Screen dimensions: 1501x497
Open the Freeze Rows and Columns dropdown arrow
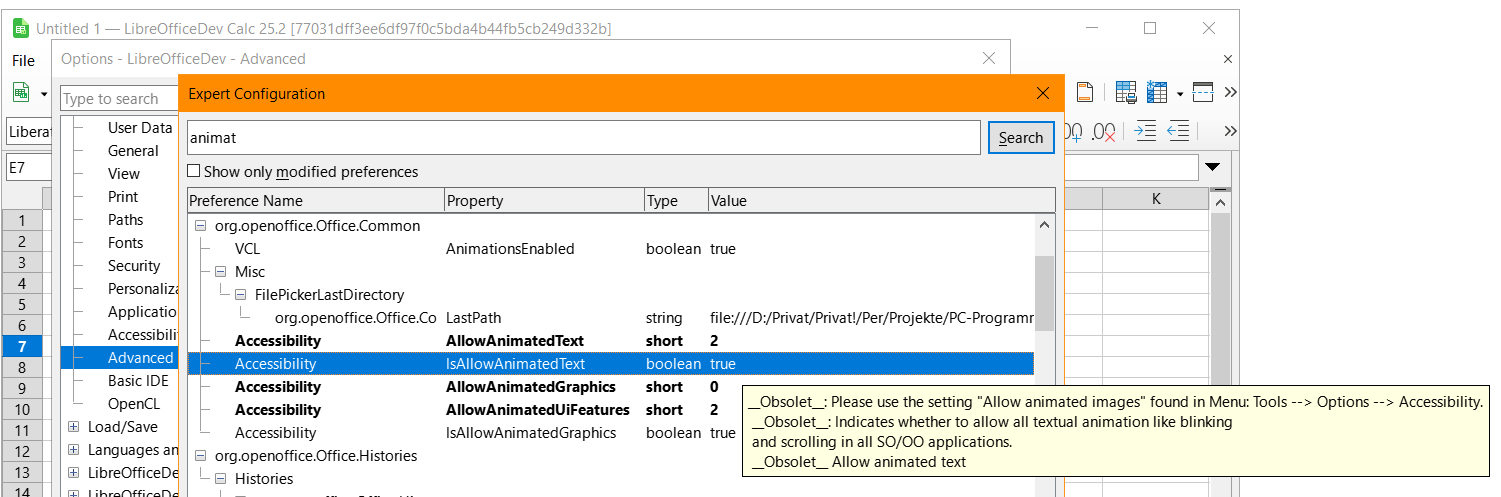pos(1180,93)
